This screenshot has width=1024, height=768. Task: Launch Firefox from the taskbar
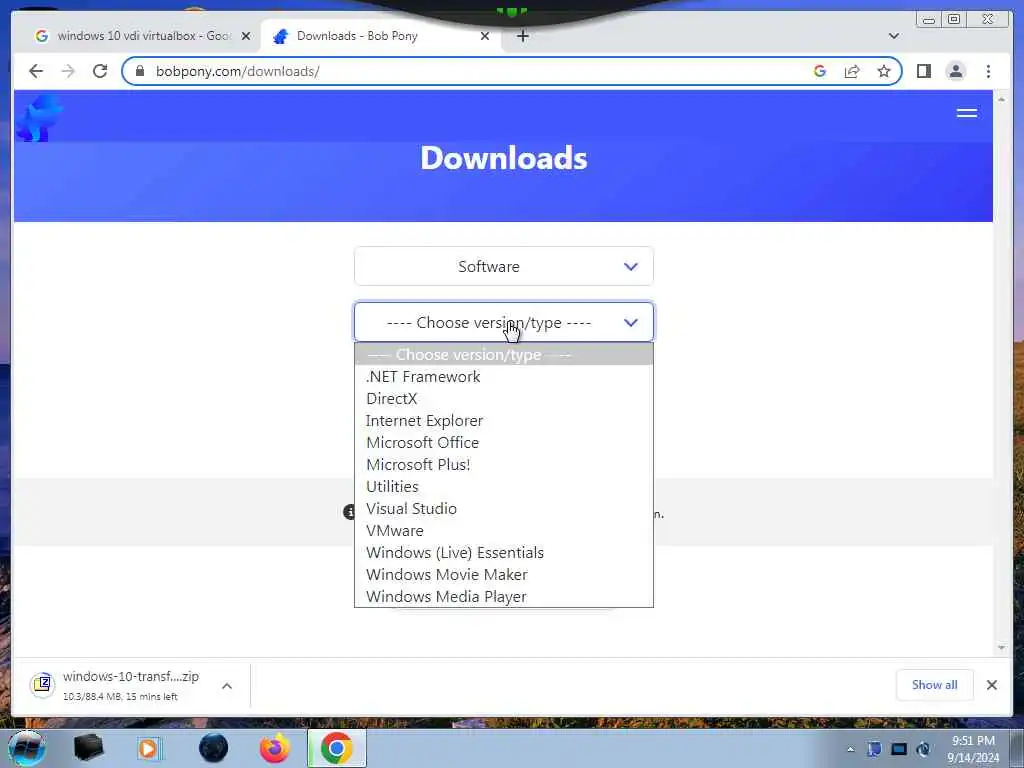(x=275, y=748)
